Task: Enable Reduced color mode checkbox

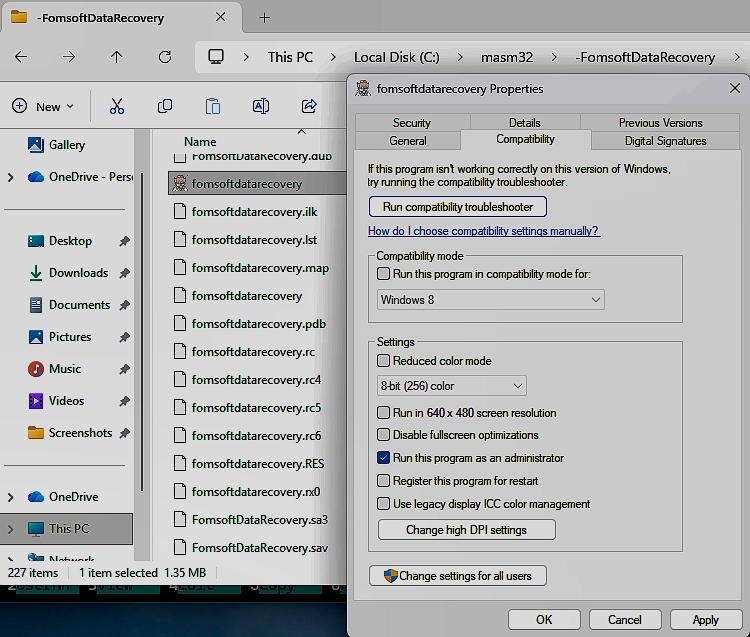Action: pos(383,361)
